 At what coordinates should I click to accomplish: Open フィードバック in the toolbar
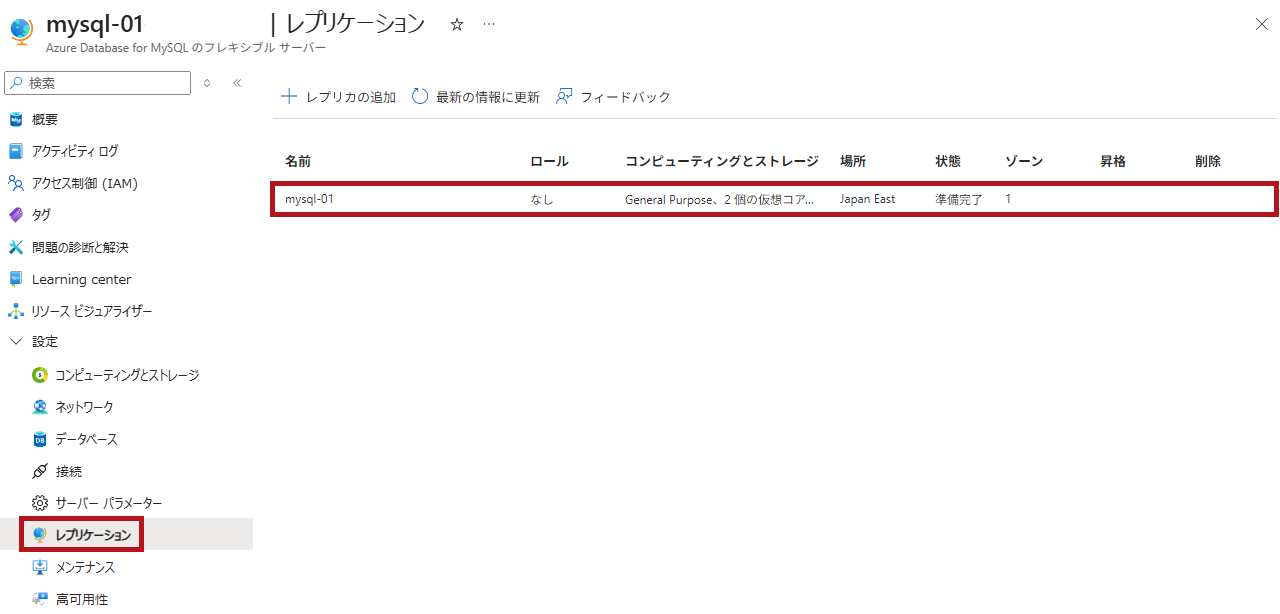pyautogui.click(x=613, y=97)
